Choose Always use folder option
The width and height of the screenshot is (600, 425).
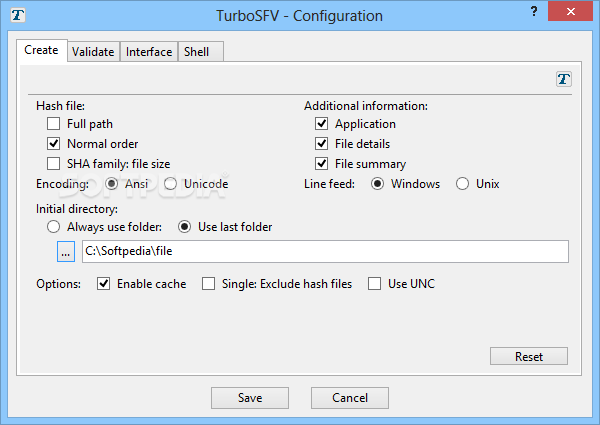click(54, 227)
